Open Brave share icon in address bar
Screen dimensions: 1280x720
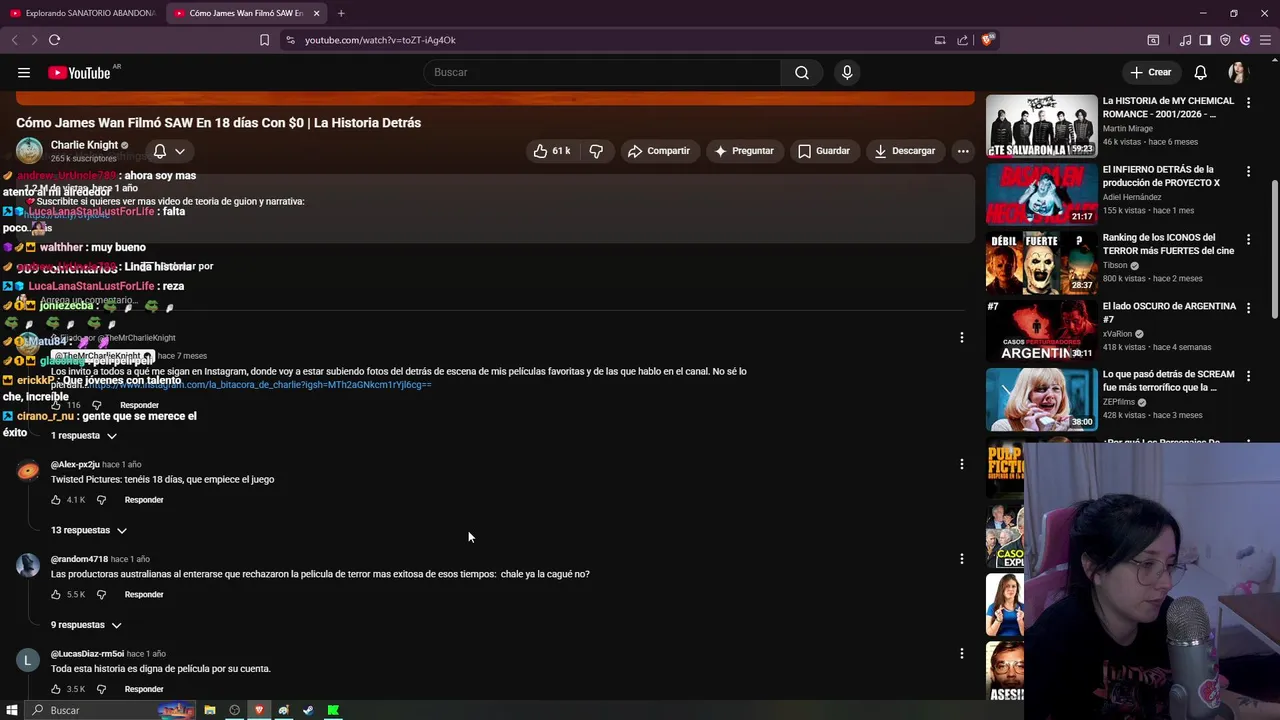[x=962, y=40]
